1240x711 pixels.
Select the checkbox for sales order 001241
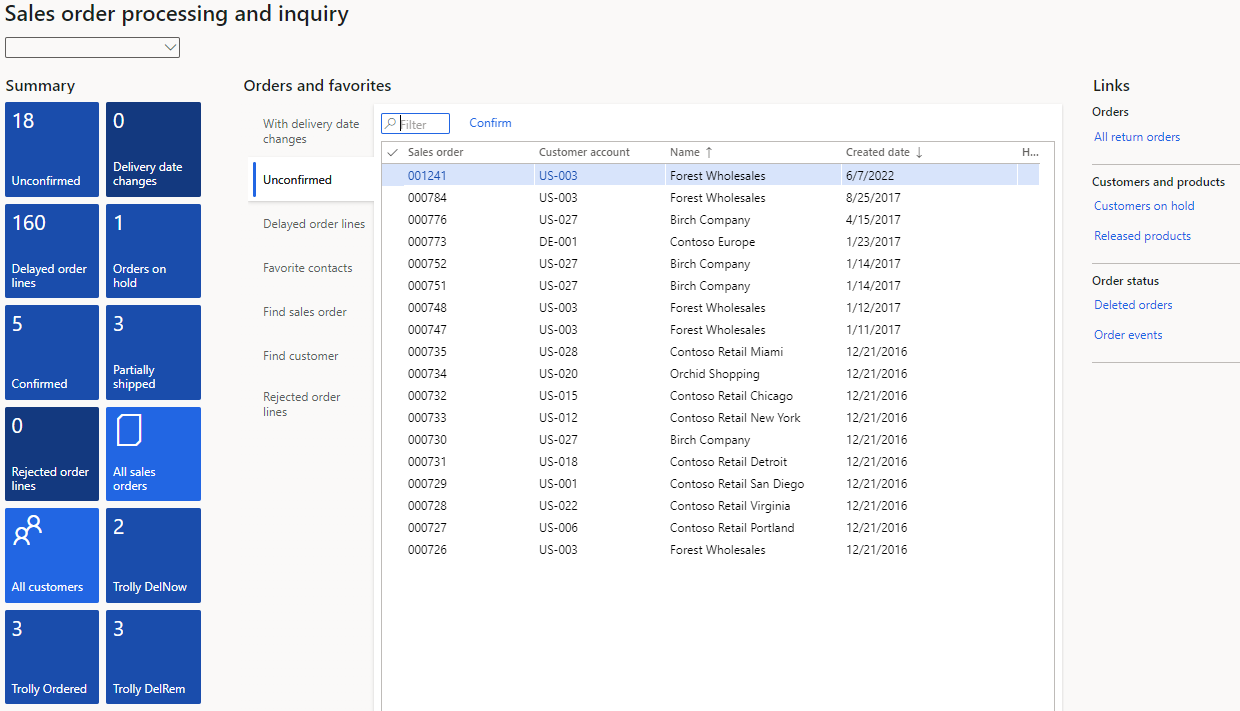pos(391,175)
